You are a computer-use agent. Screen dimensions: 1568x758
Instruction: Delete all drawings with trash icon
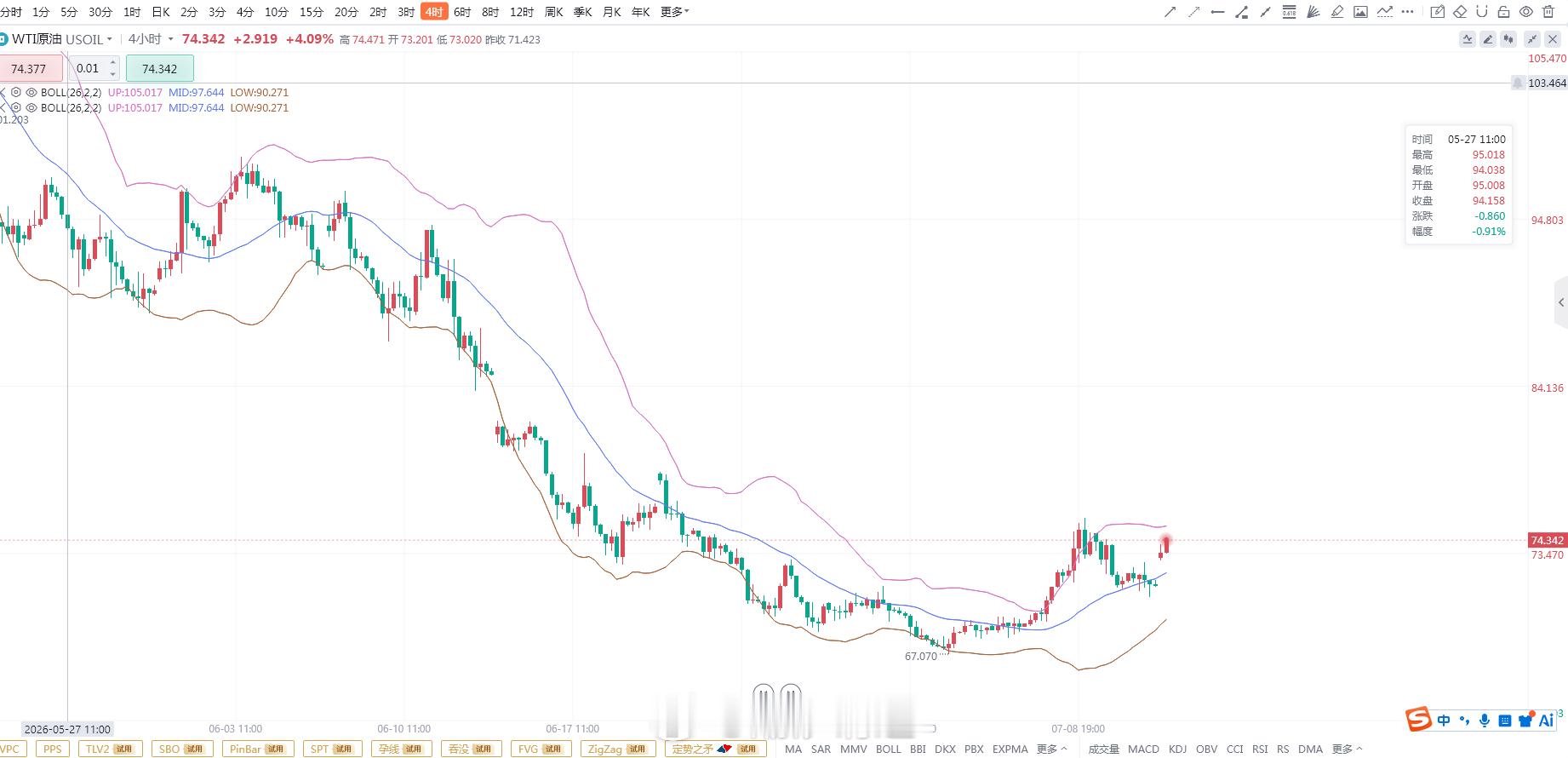coord(1548,12)
